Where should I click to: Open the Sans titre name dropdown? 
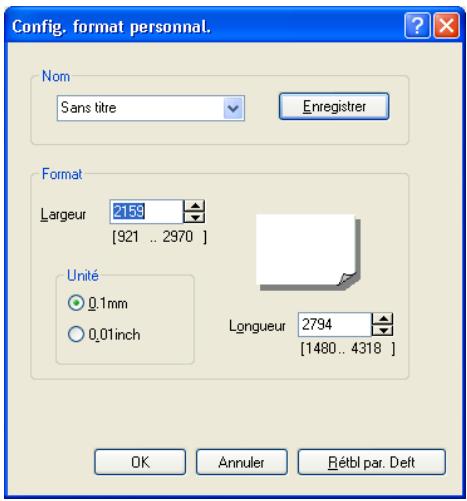click(x=233, y=108)
